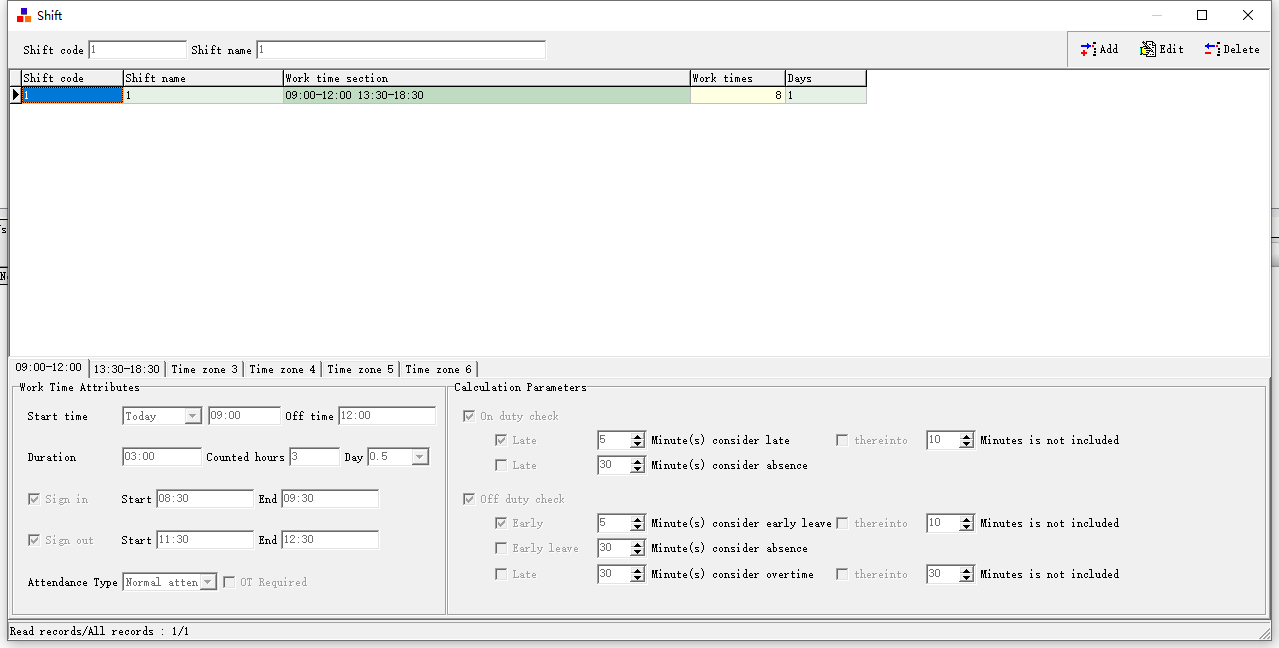Toggle the Sign out checkbox
Image resolution: width=1279 pixels, height=648 pixels.
pos(34,540)
